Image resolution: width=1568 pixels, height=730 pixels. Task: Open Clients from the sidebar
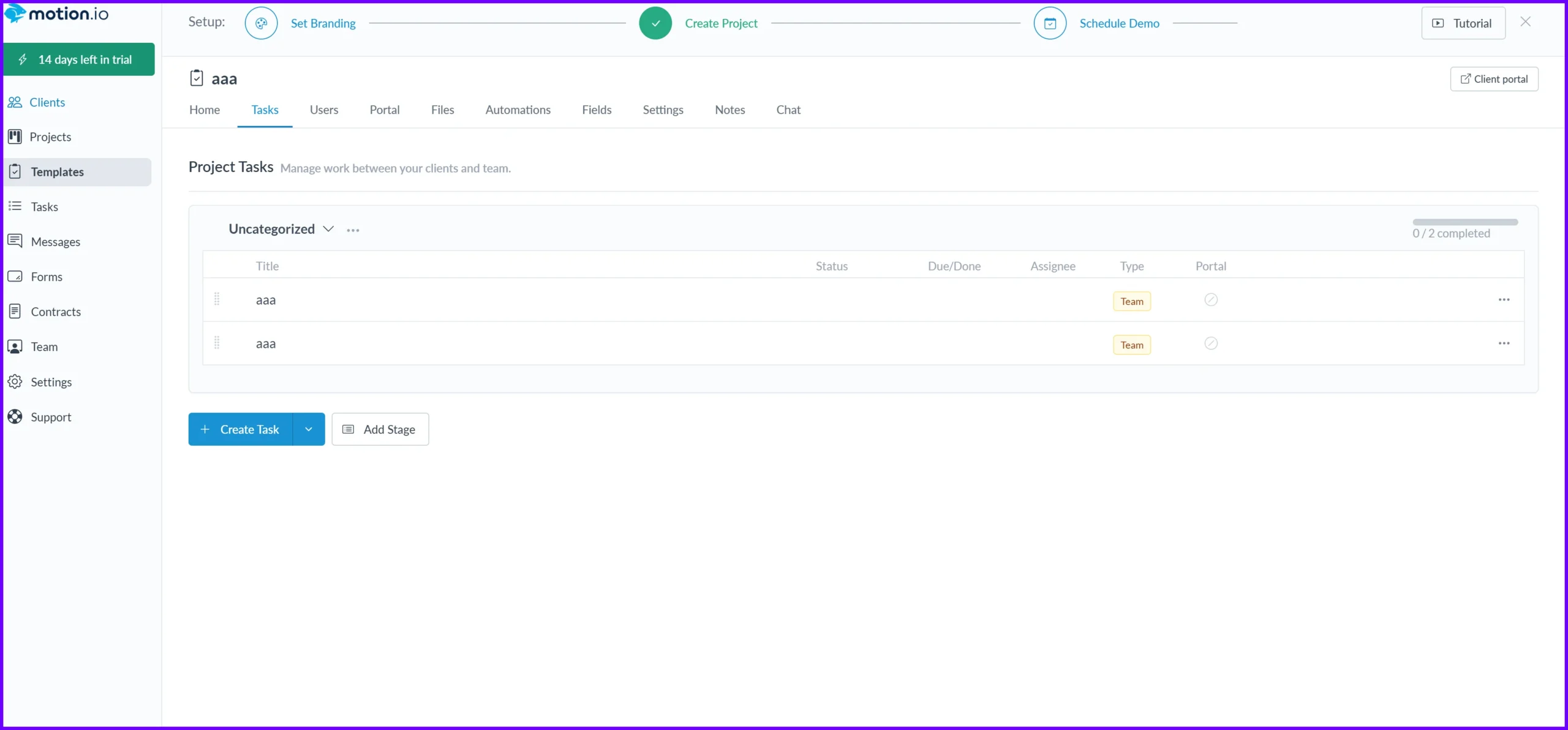click(x=47, y=102)
